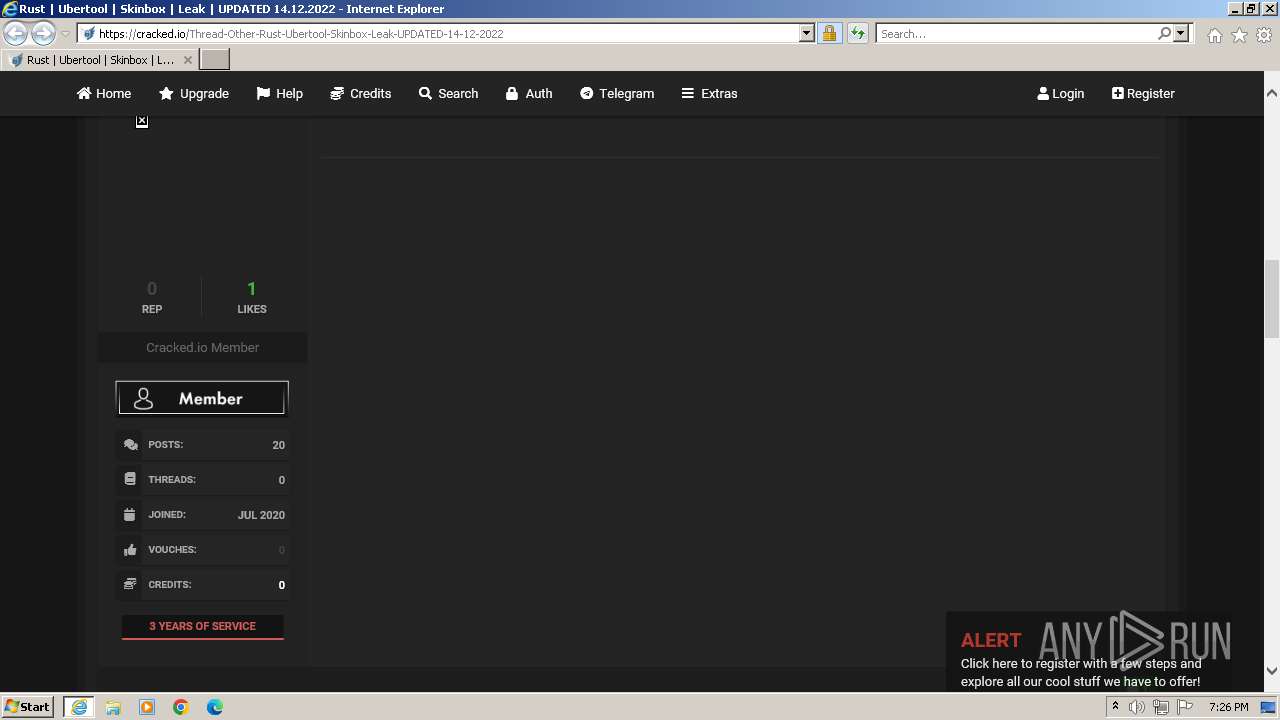Click the Member rank badge
The width and height of the screenshot is (1280, 720).
tap(202, 398)
